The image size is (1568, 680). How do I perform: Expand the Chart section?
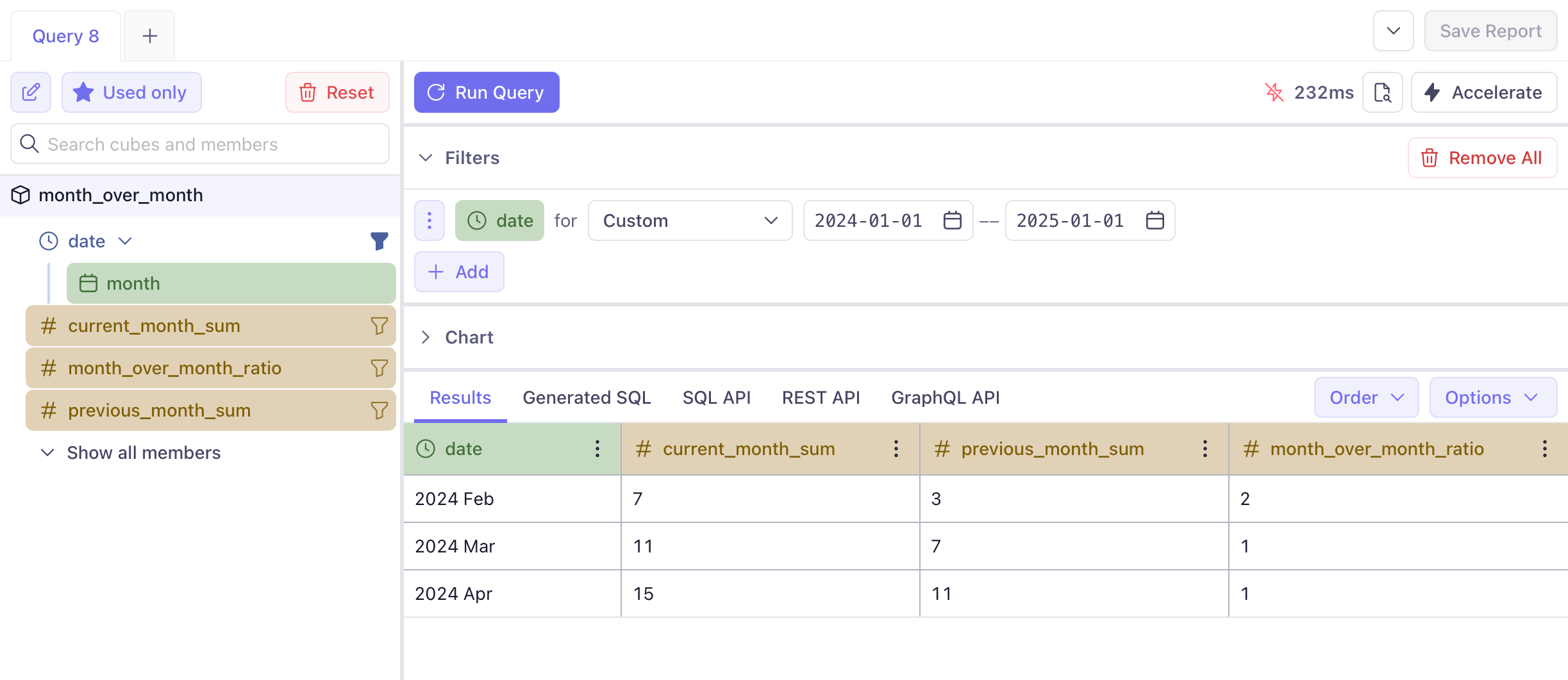[426, 337]
